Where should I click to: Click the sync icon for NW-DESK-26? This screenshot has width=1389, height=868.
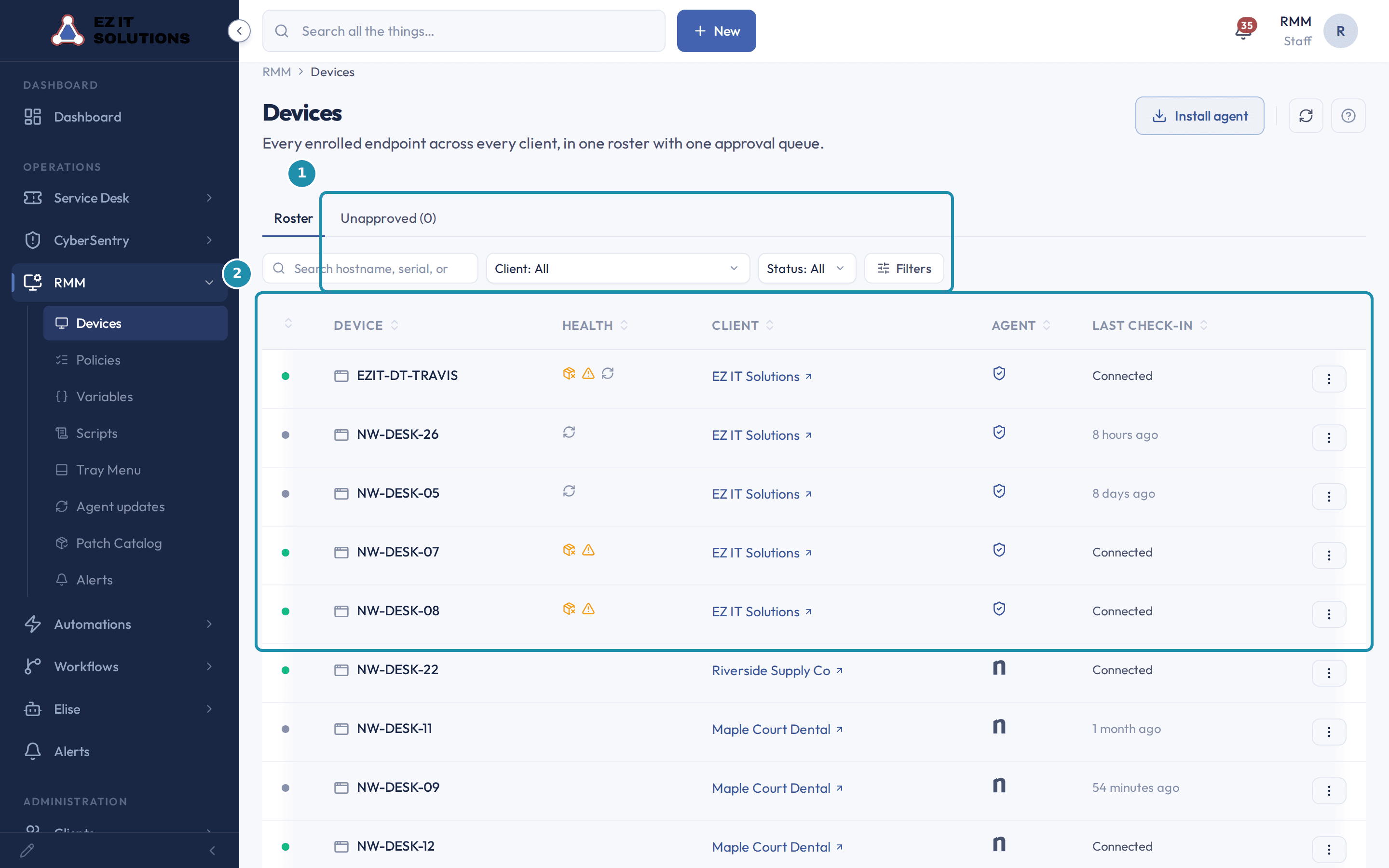[x=569, y=432]
